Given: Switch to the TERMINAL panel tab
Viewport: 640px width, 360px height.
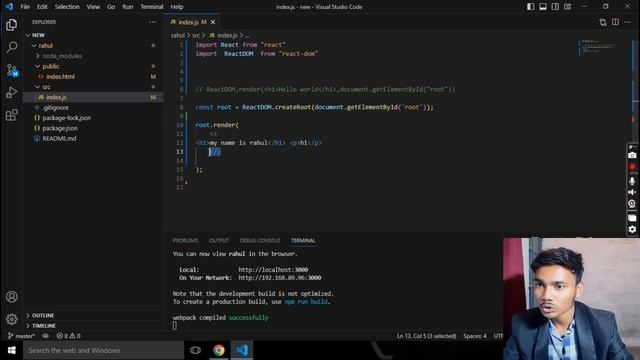Looking at the screenshot, I should pos(303,240).
